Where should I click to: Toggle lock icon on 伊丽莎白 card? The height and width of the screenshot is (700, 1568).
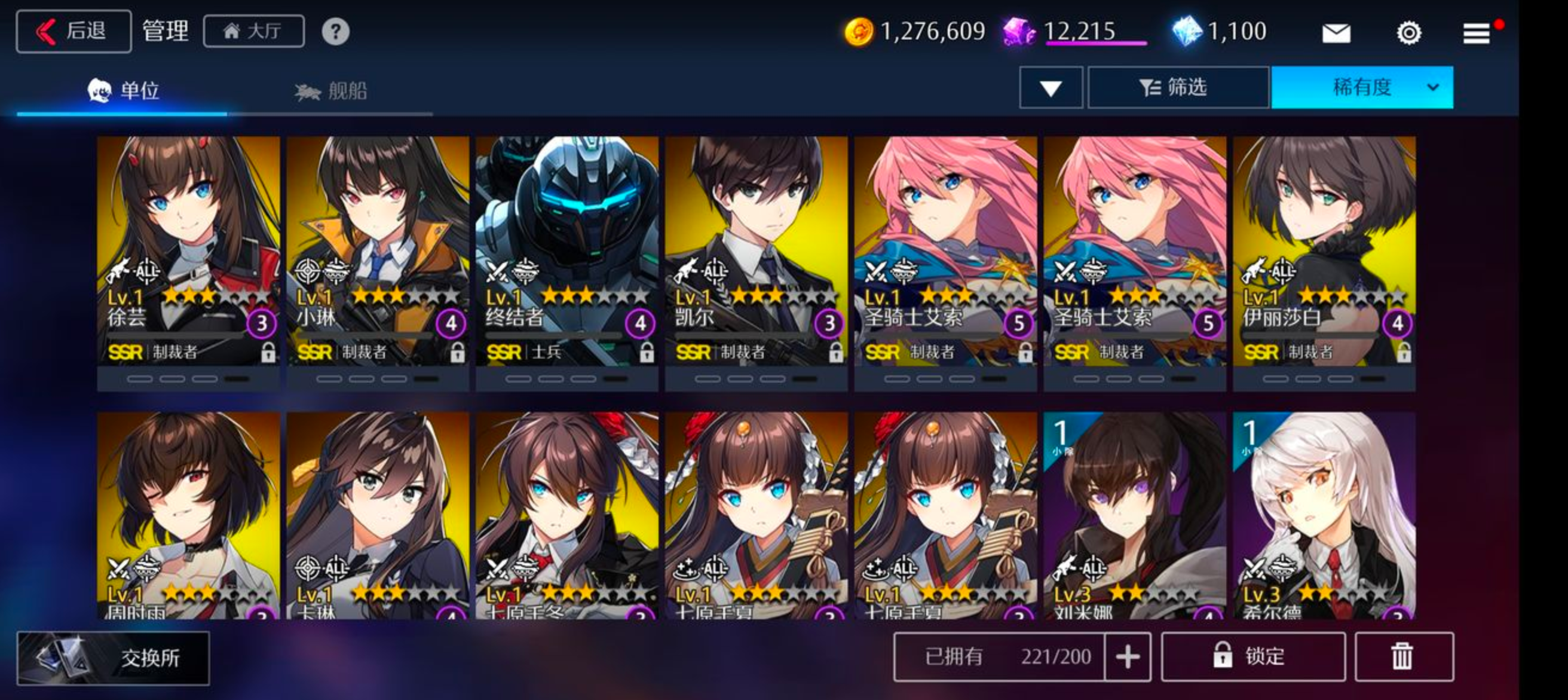(x=1404, y=352)
